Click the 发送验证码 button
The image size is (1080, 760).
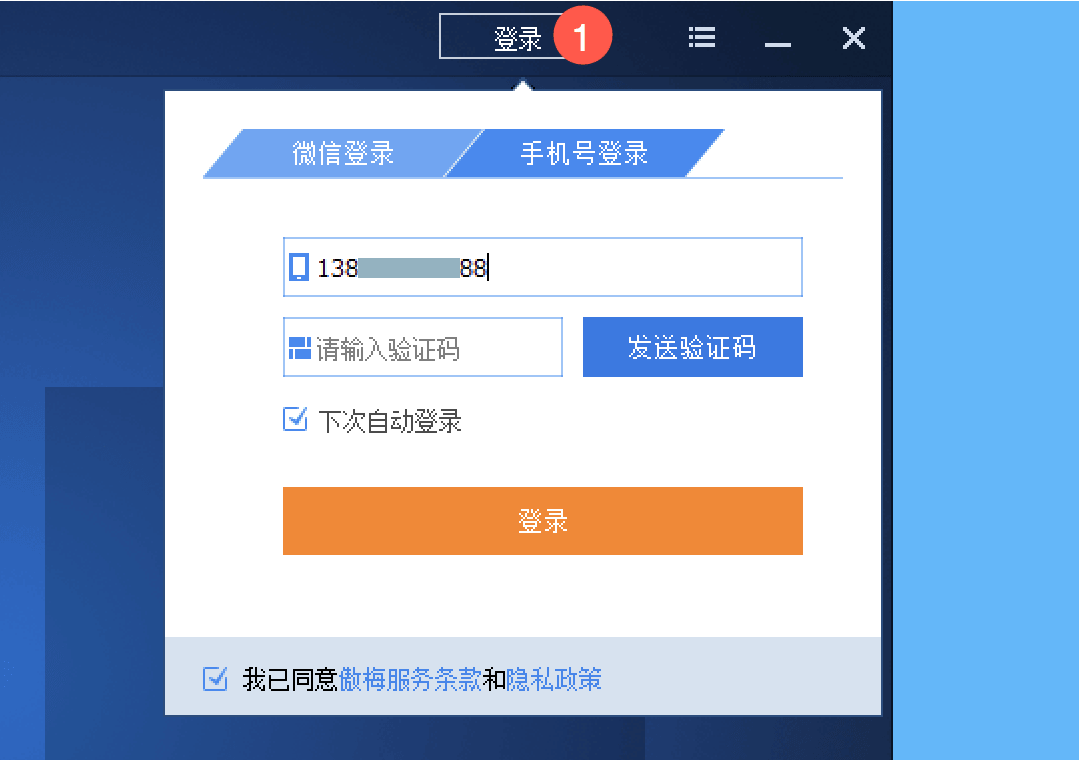pyautogui.click(x=692, y=347)
